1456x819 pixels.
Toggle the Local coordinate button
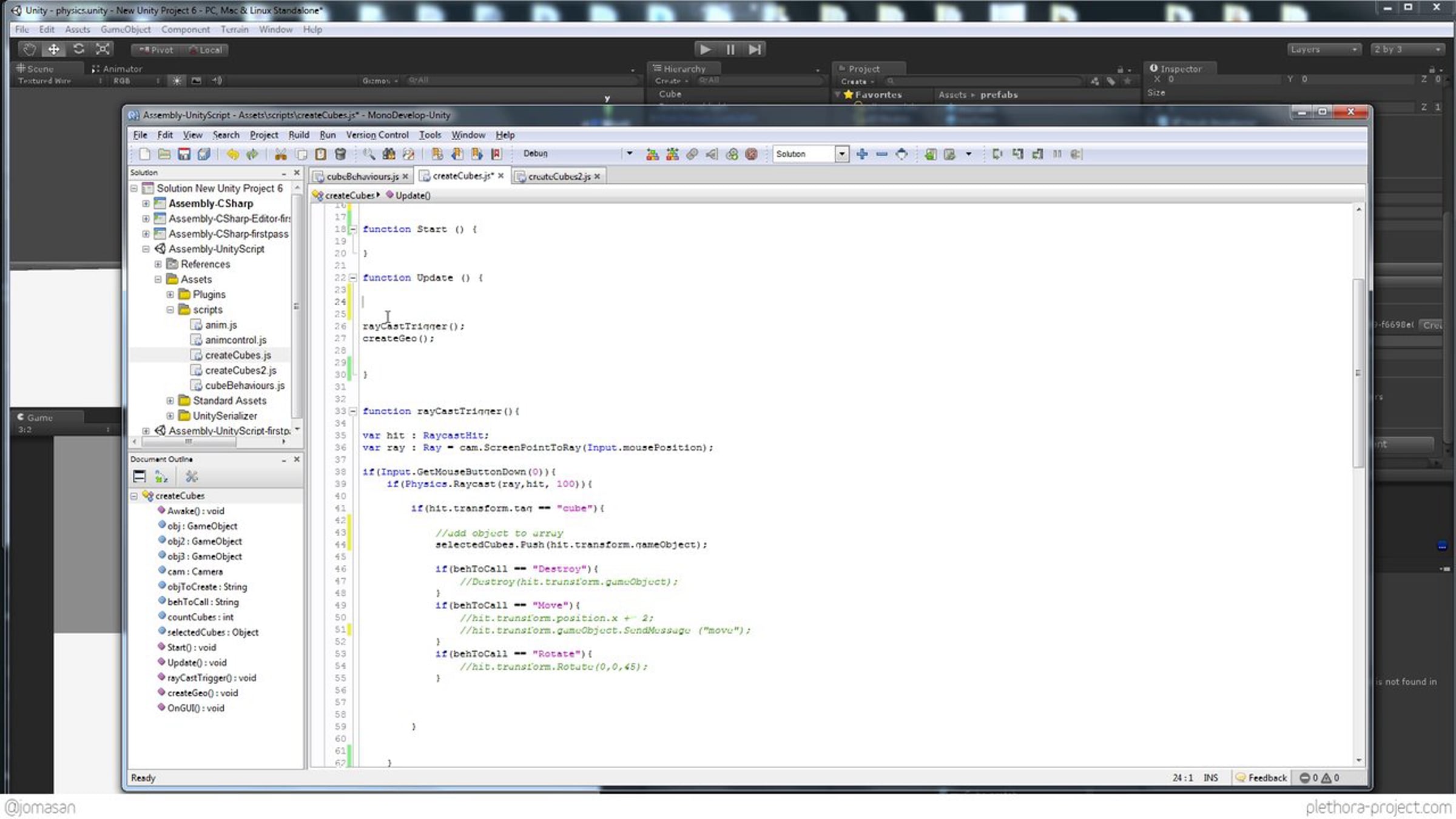pyautogui.click(x=205, y=50)
